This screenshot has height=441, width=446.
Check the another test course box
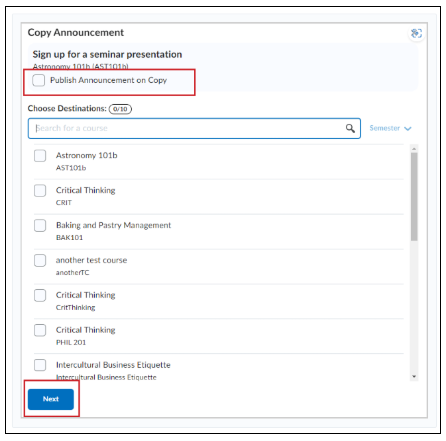coord(40,260)
